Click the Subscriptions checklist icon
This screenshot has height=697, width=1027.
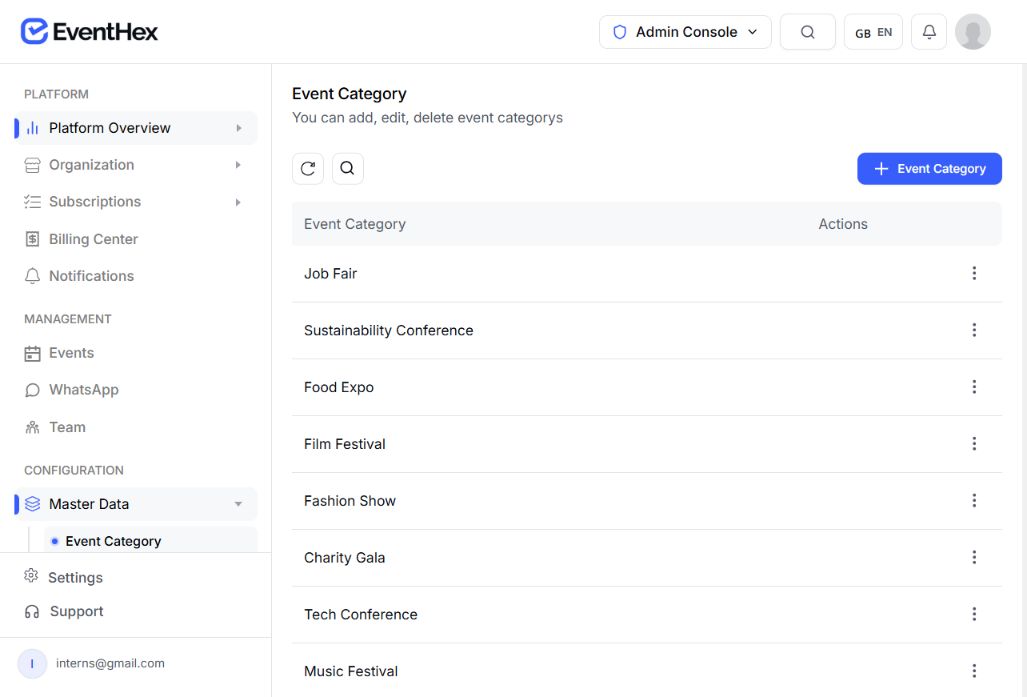pos(32,202)
